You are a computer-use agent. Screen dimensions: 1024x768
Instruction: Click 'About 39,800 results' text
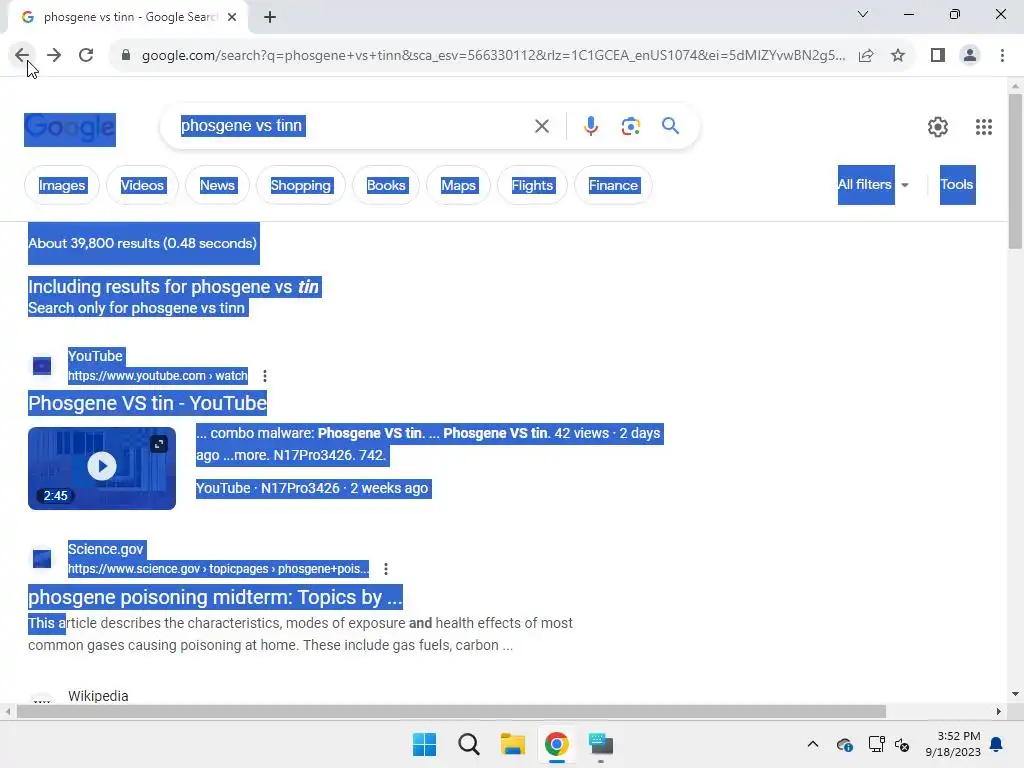pyautogui.click(x=142, y=244)
